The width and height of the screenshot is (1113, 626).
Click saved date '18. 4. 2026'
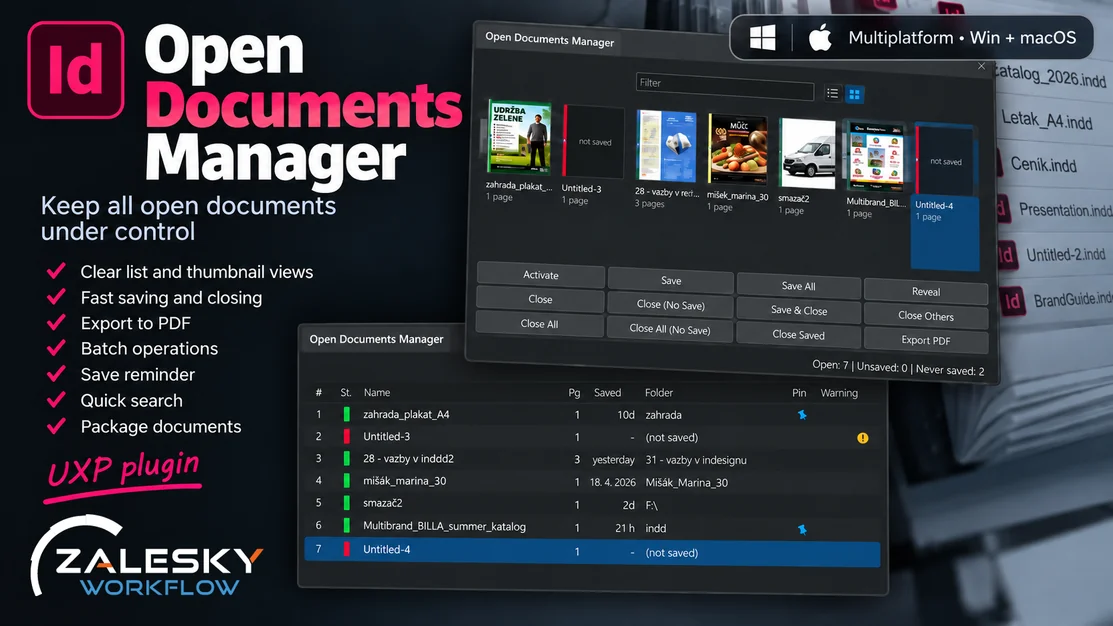tap(612, 482)
